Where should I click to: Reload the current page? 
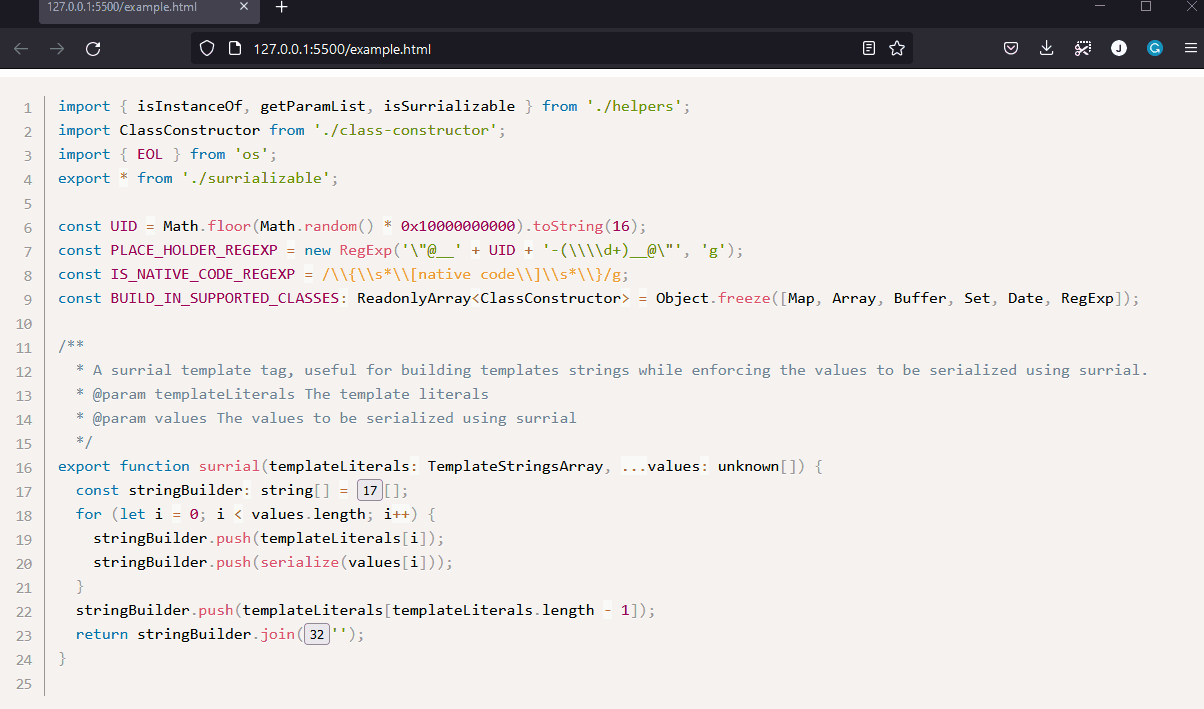[93, 47]
